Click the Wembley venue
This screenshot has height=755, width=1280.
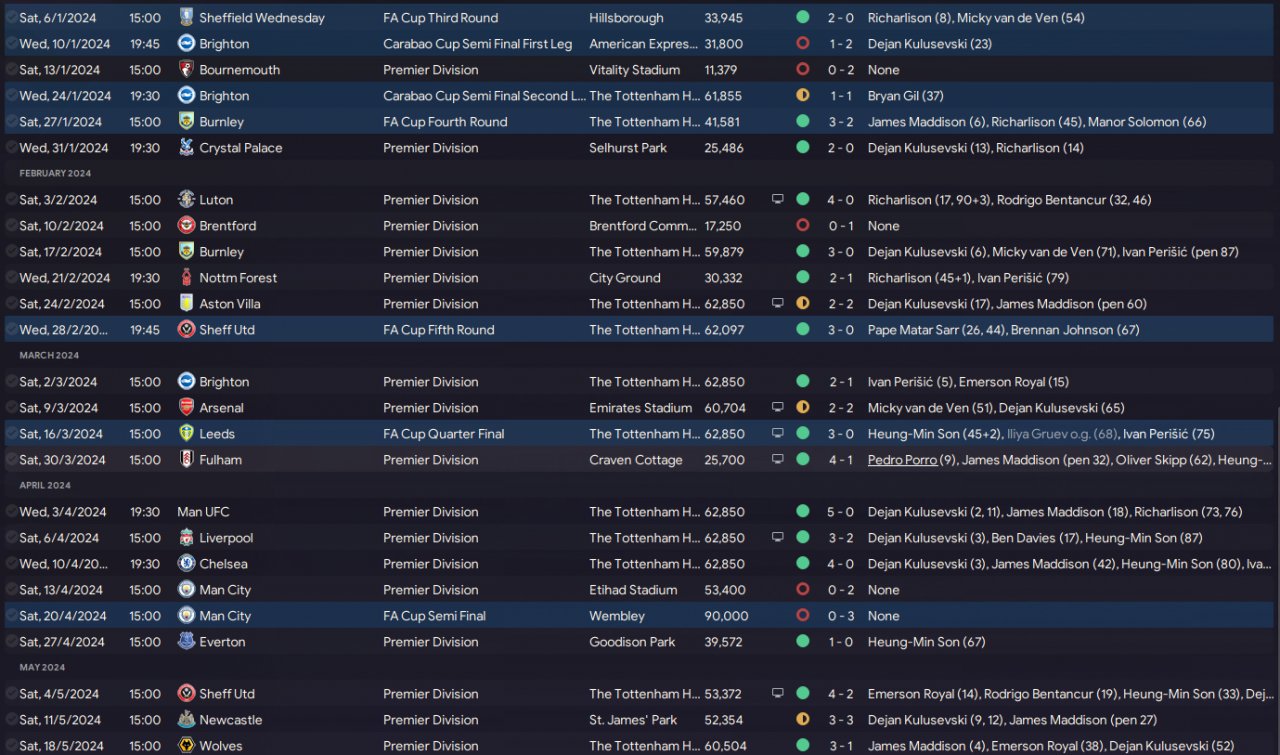click(x=617, y=616)
